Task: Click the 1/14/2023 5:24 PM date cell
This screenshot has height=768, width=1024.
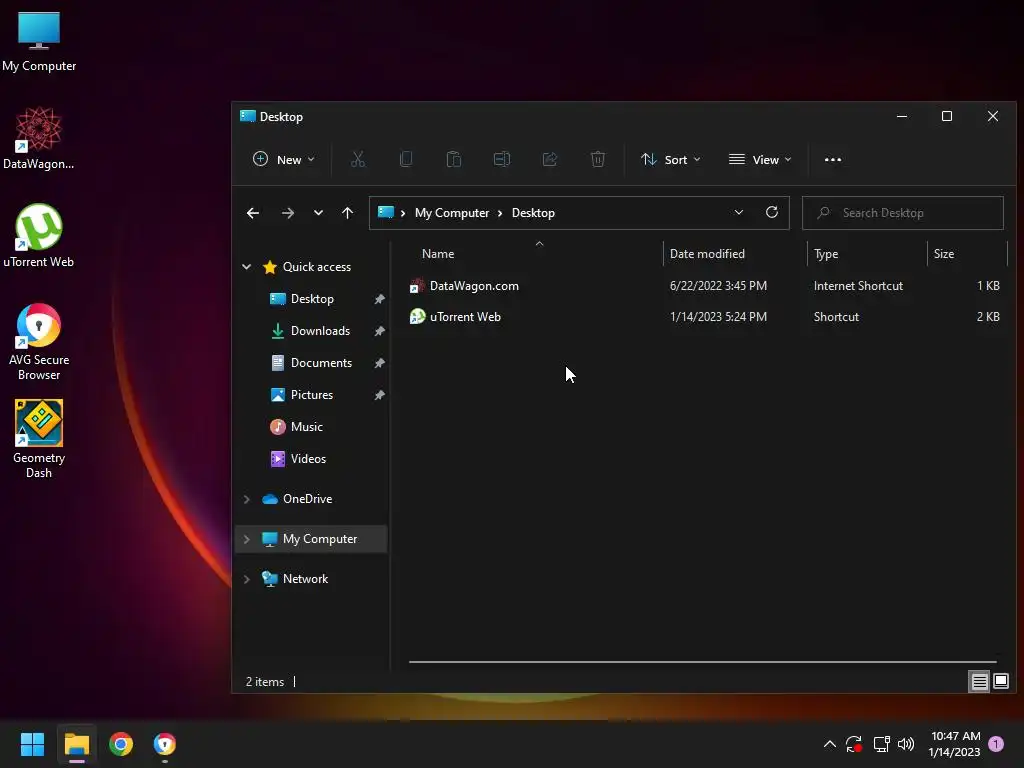Action: [x=718, y=317]
